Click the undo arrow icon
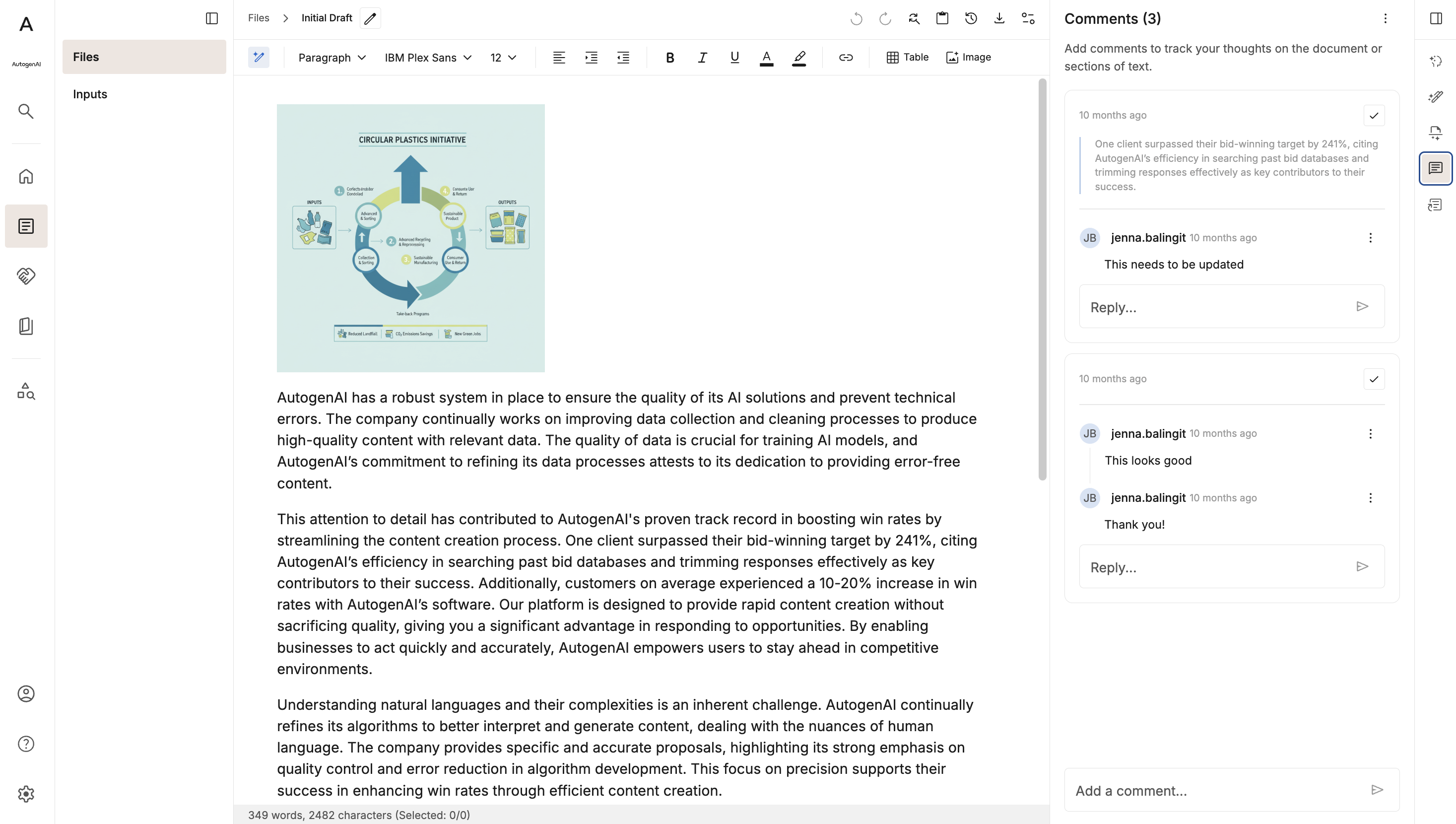 click(857, 19)
